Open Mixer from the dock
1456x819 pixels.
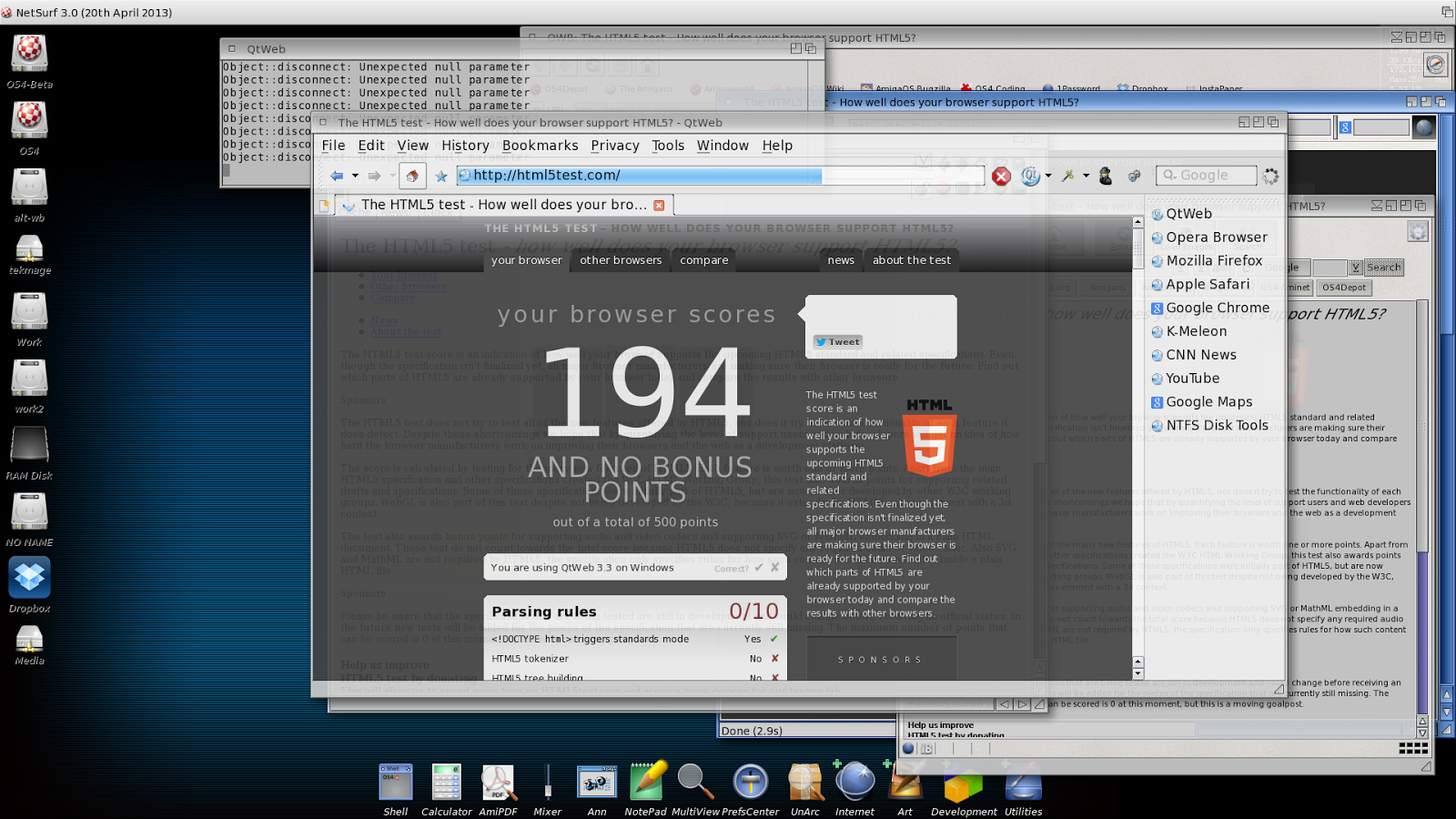(x=547, y=789)
